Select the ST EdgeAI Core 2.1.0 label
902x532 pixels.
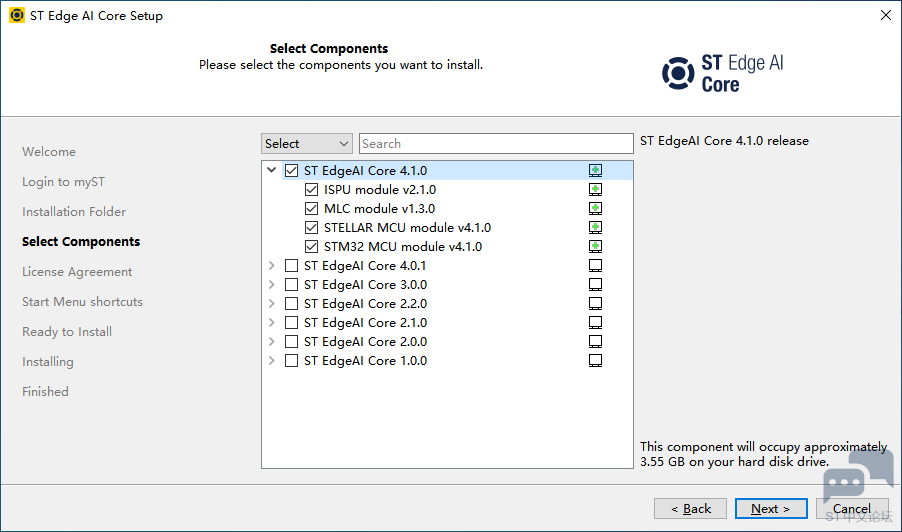tap(365, 323)
